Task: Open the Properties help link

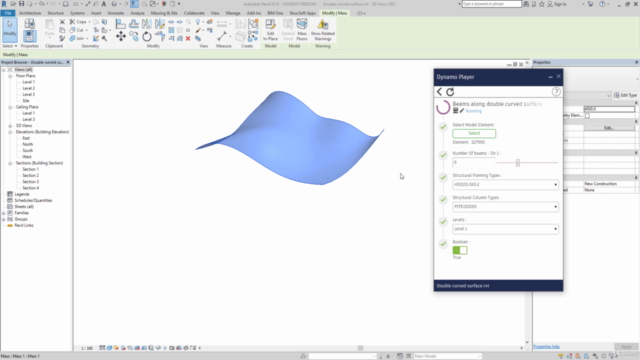Action: click(546, 347)
